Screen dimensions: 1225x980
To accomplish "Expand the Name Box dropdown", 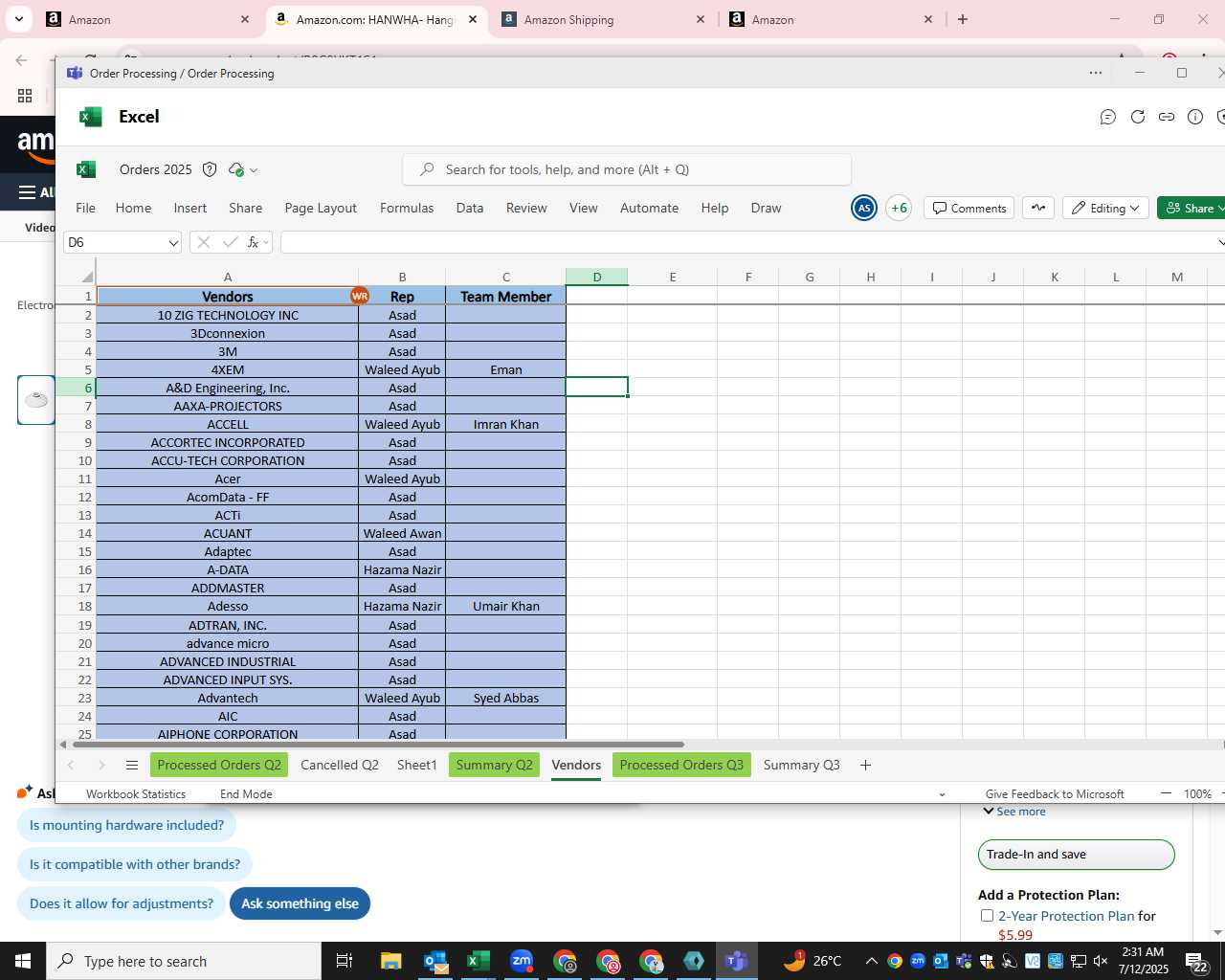I will pyautogui.click(x=173, y=243).
